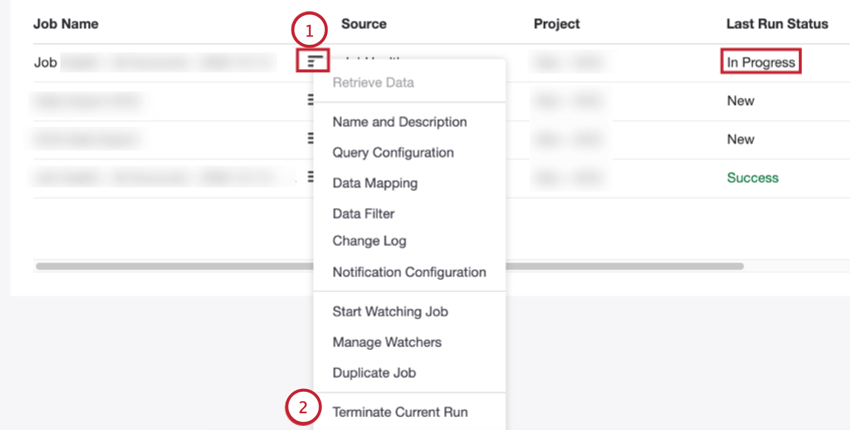This screenshot has width=850, height=430.
Task: Click Terminate Current Run
Action: (x=400, y=412)
